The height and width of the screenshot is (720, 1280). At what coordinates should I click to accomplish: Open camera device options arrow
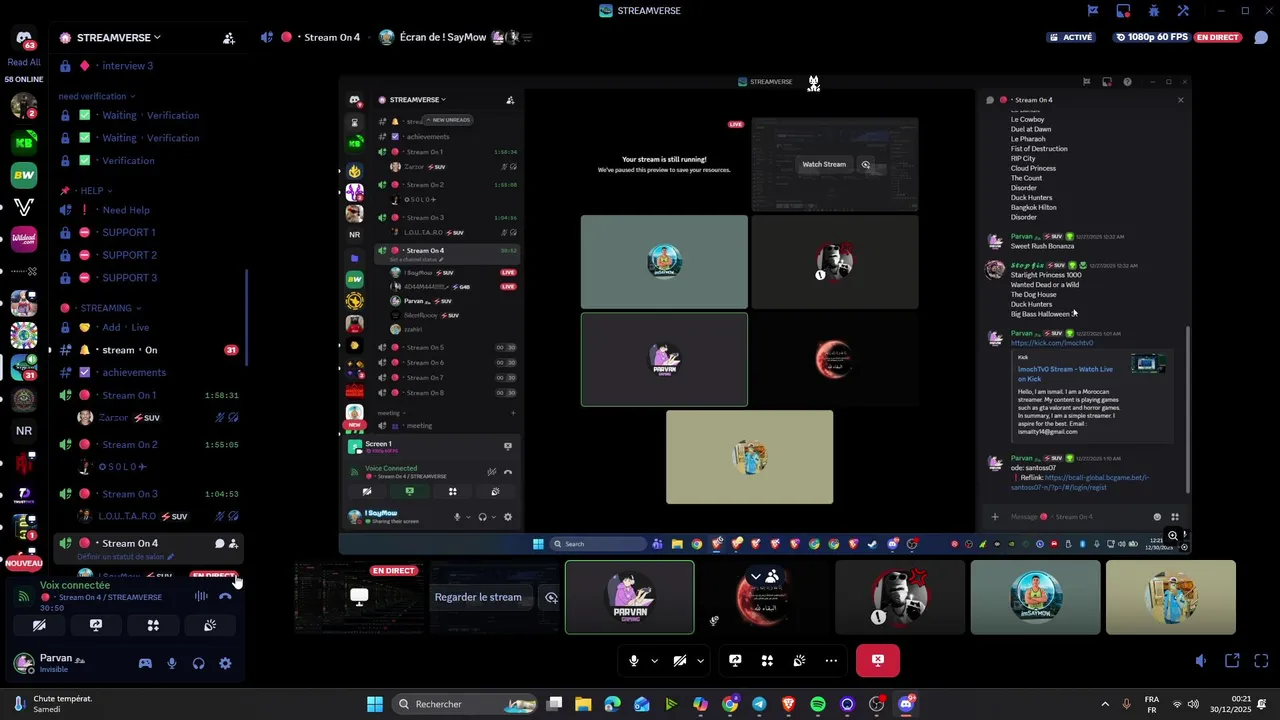pyautogui.click(x=700, y=660)
